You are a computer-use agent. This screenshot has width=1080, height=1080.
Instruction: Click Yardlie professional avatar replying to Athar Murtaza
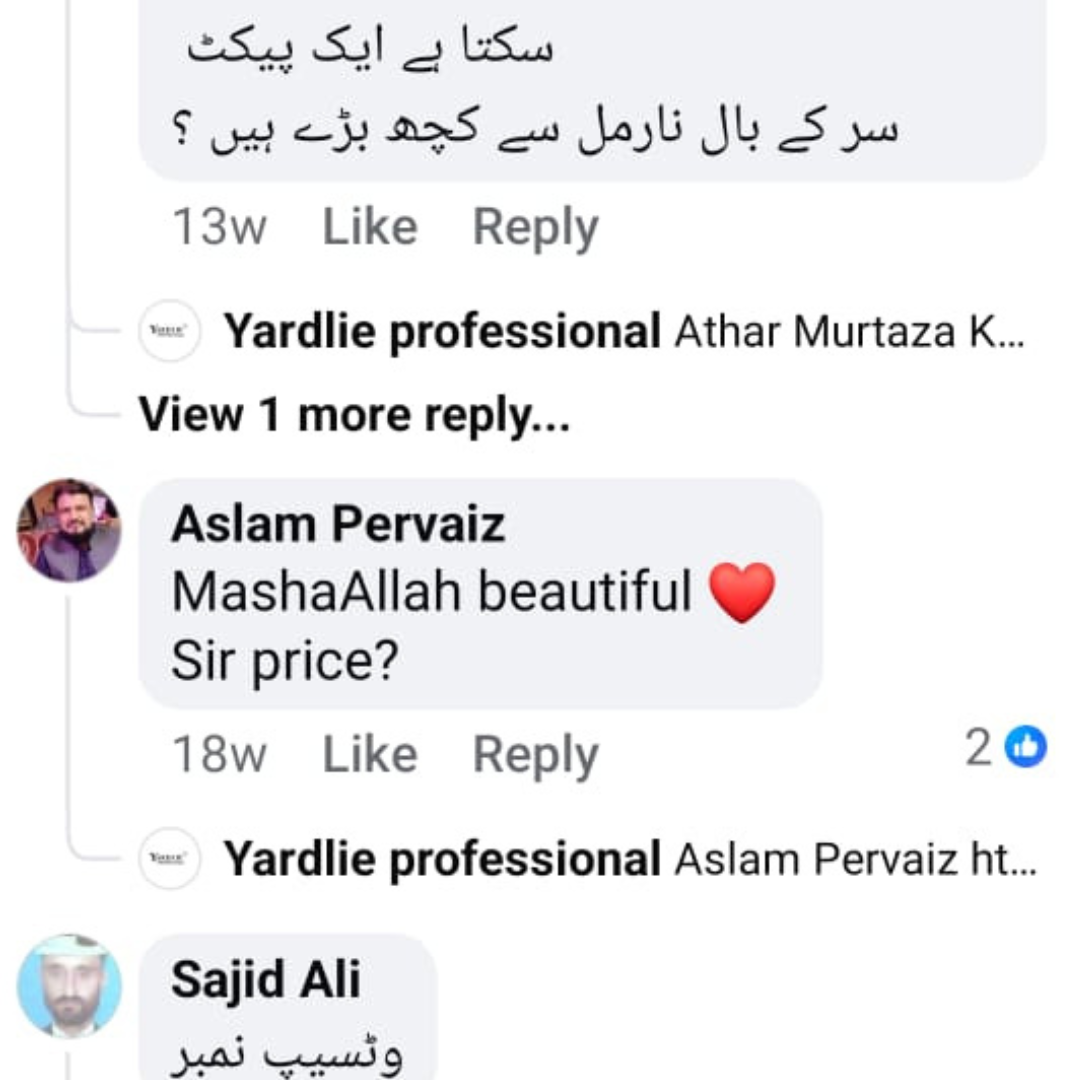(169, 331)
